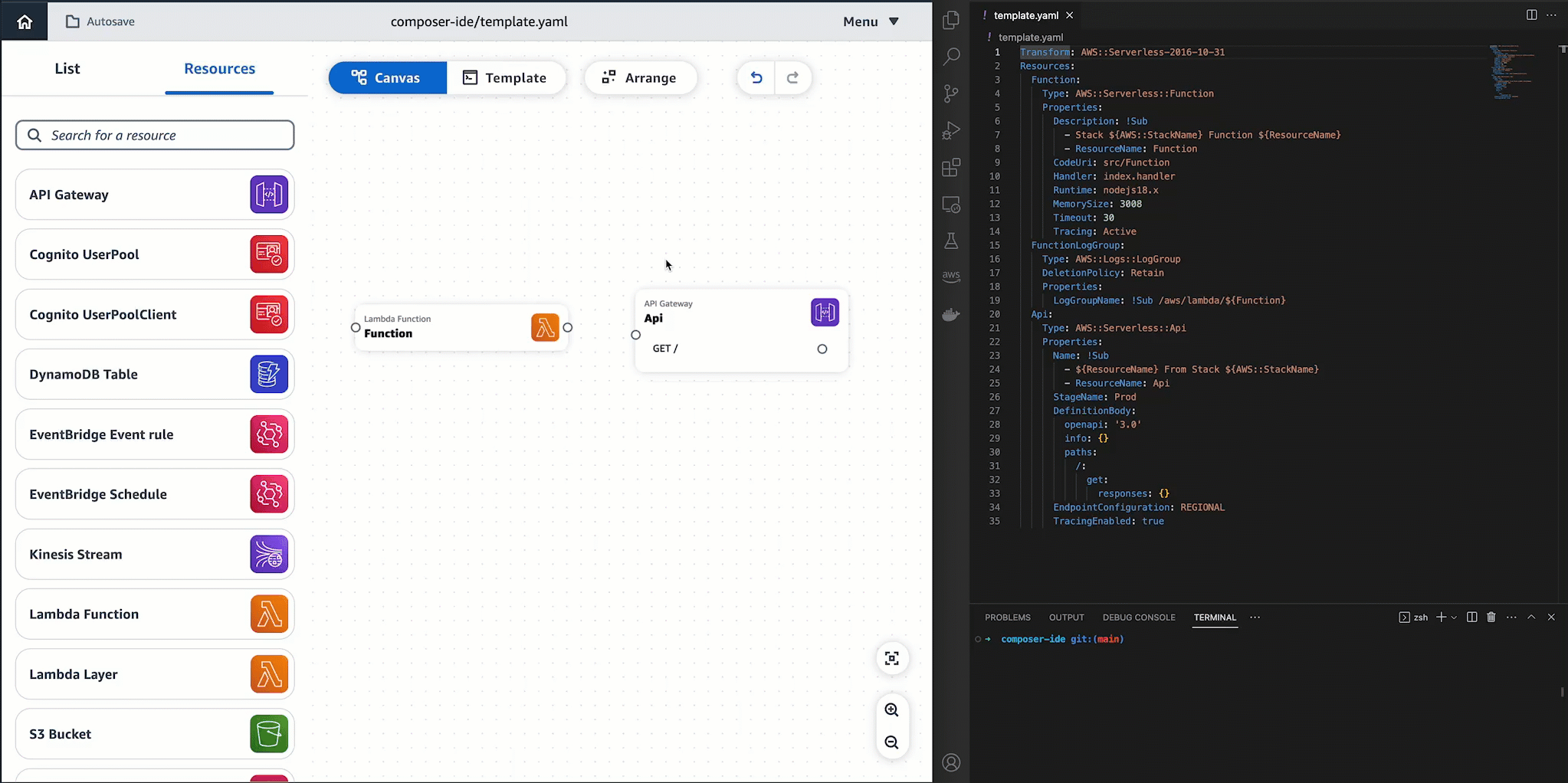Open the terminal launch profile dropdown chevron
The width and height of the screenshot is (1568, 783).
tap(1452, 617)
